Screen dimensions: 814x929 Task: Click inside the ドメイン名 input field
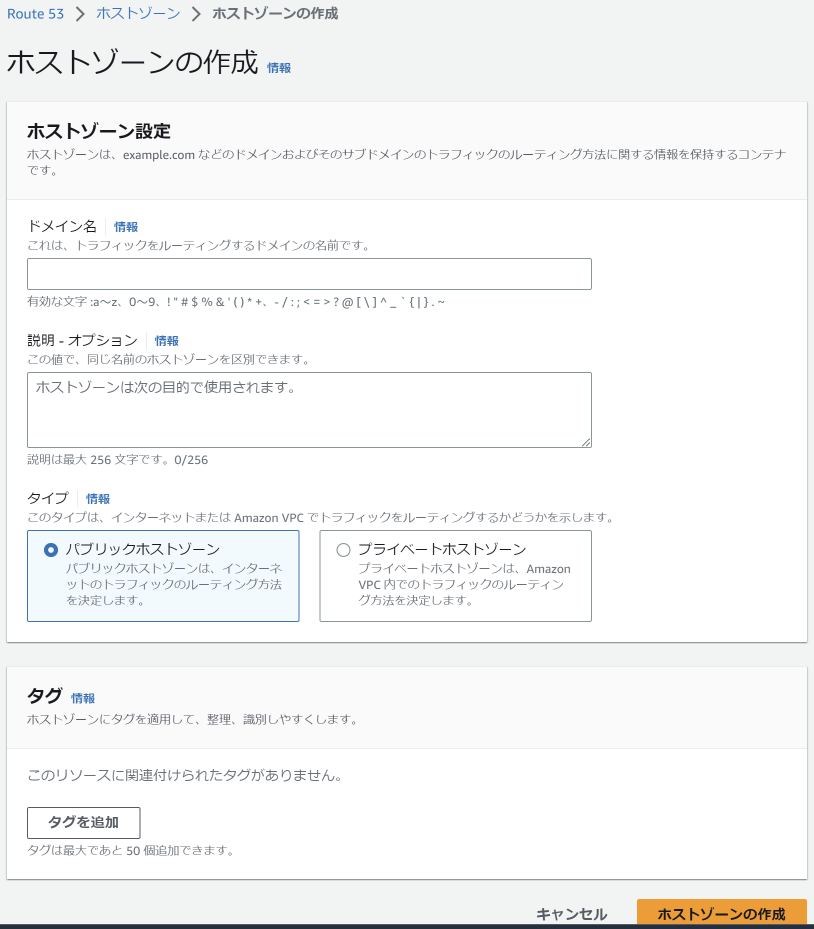(309, 274)
